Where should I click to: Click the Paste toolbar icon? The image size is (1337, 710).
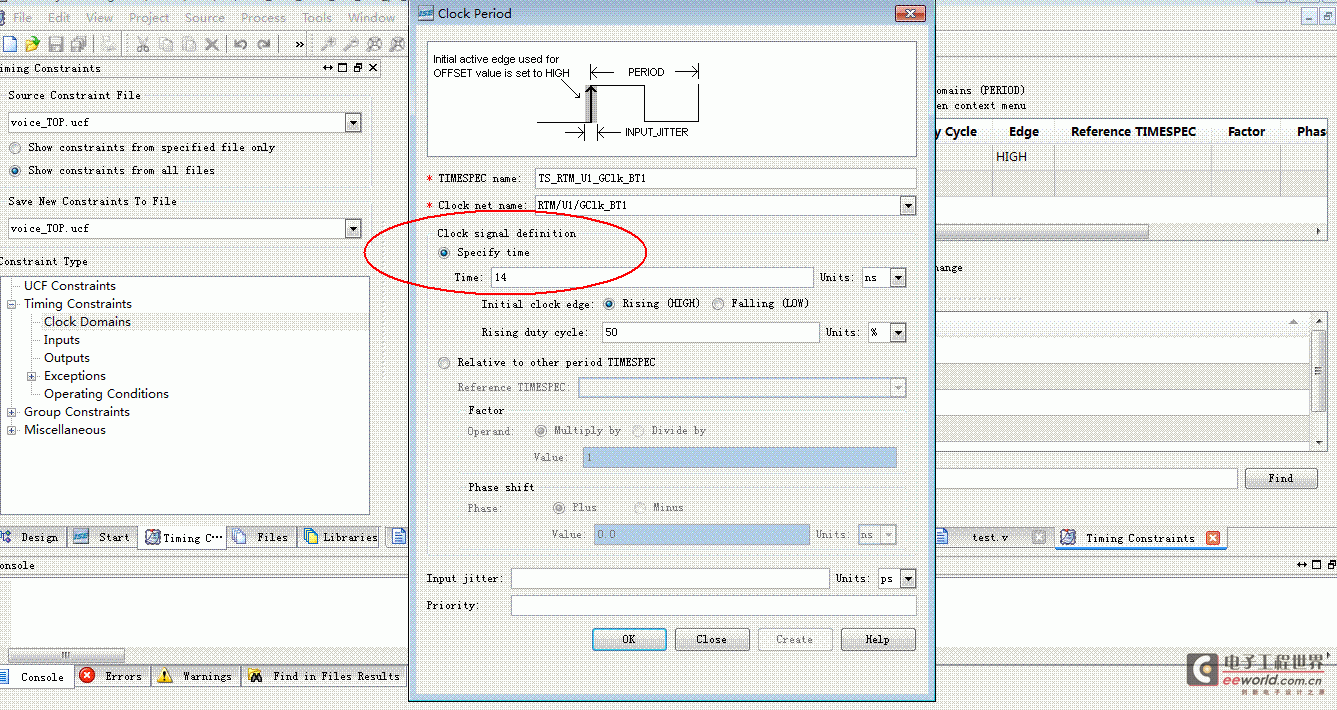[x=189, y=44]
